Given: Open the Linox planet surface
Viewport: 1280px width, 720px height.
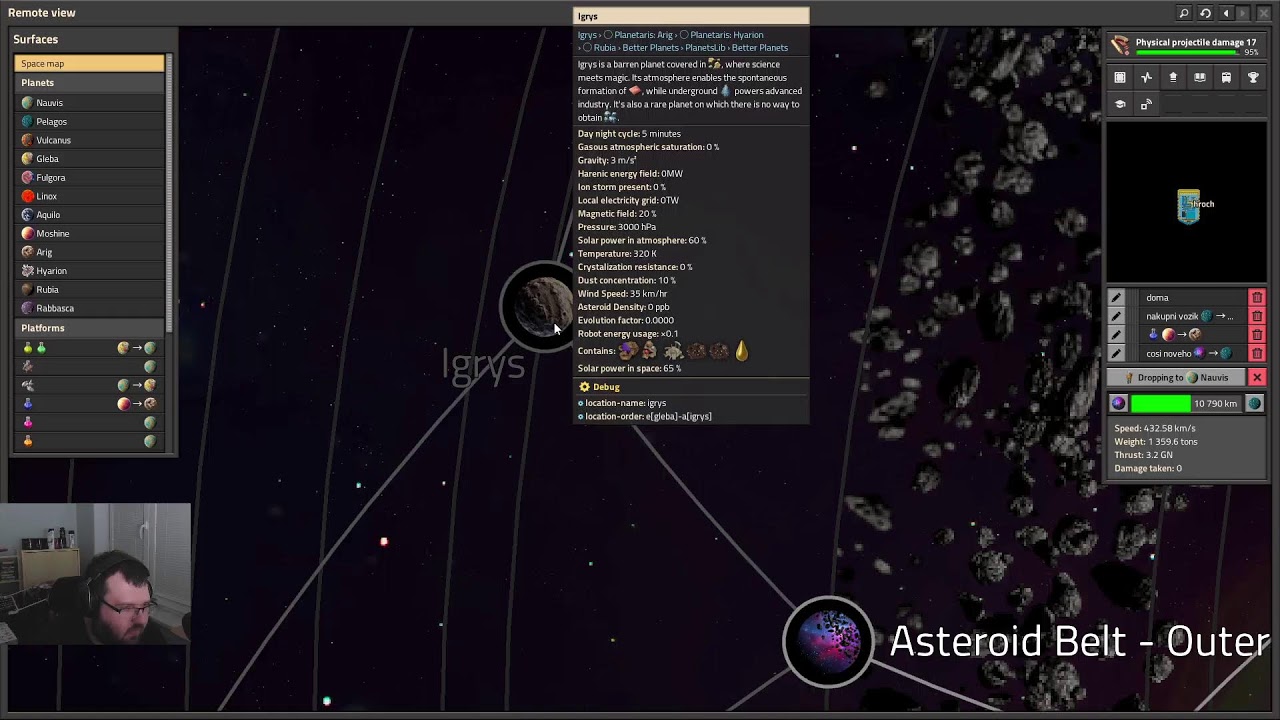Looking at the screenshot, I should (x=89, y=196).
